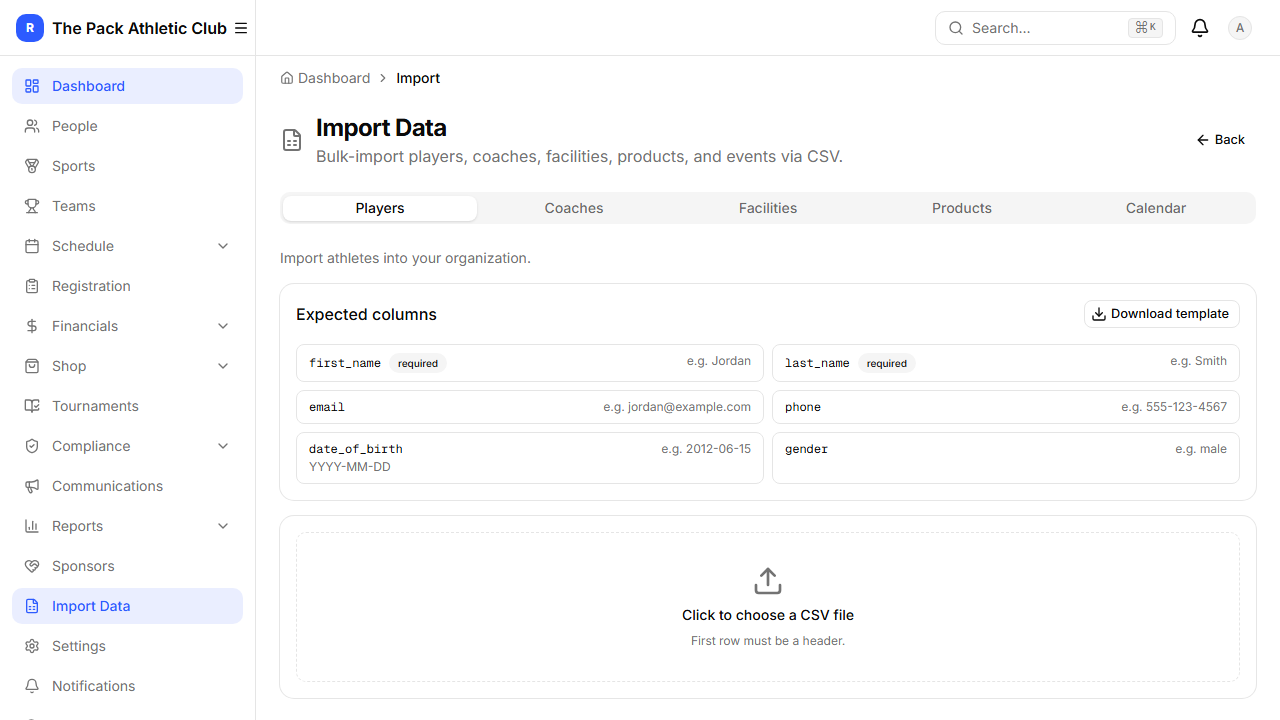1280x720 pixels.
Task: Switch to the Calendar tab
Action: pos(1156,208)
